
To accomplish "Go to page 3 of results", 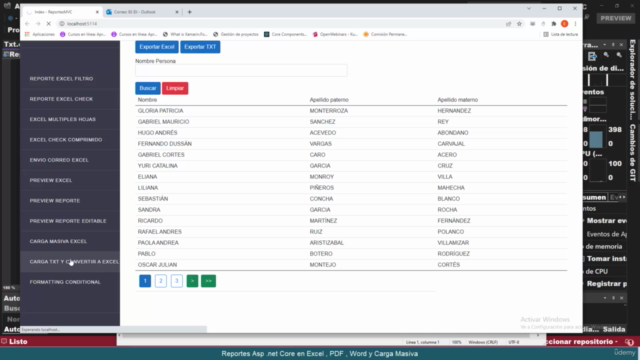I will (x=177, y=281).
